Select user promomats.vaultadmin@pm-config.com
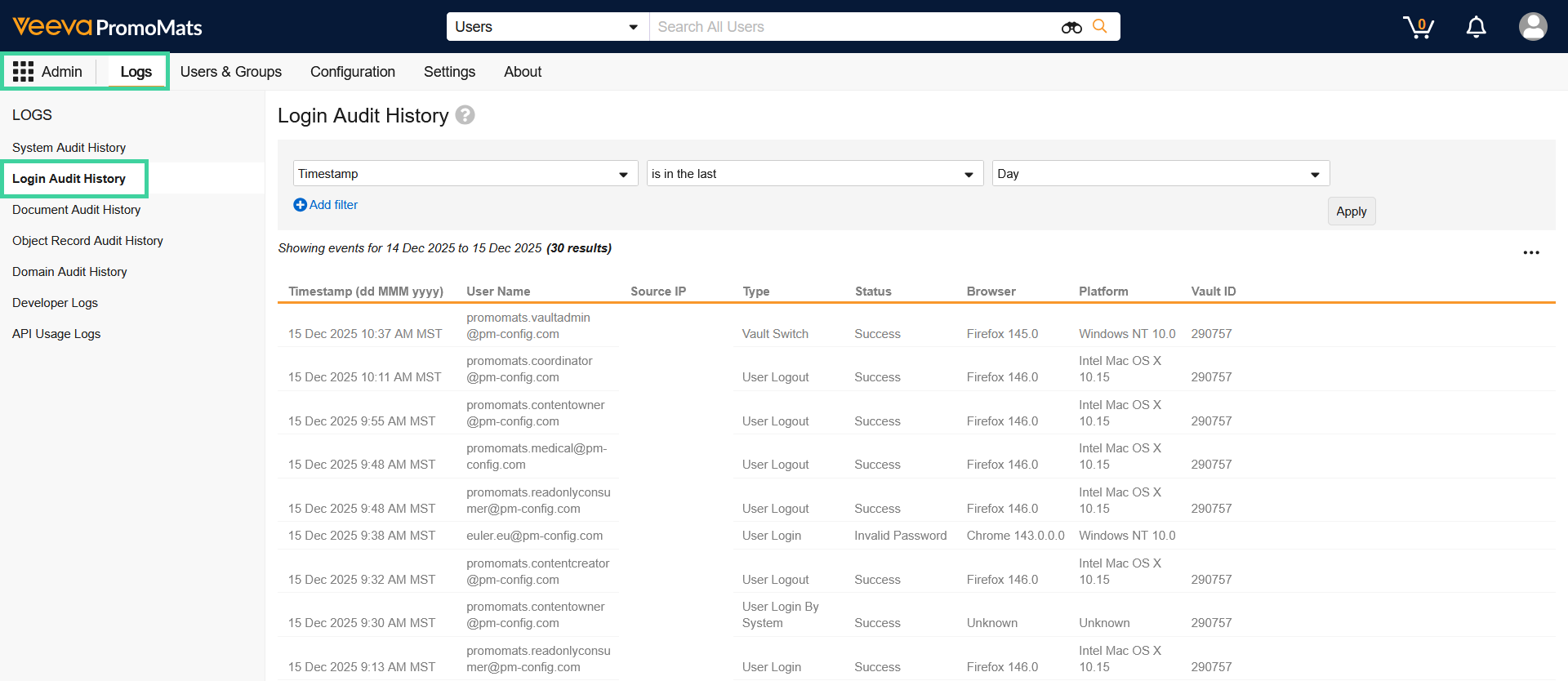The width and height of the screenshot is (1568, 681). [x=528, y=326]
